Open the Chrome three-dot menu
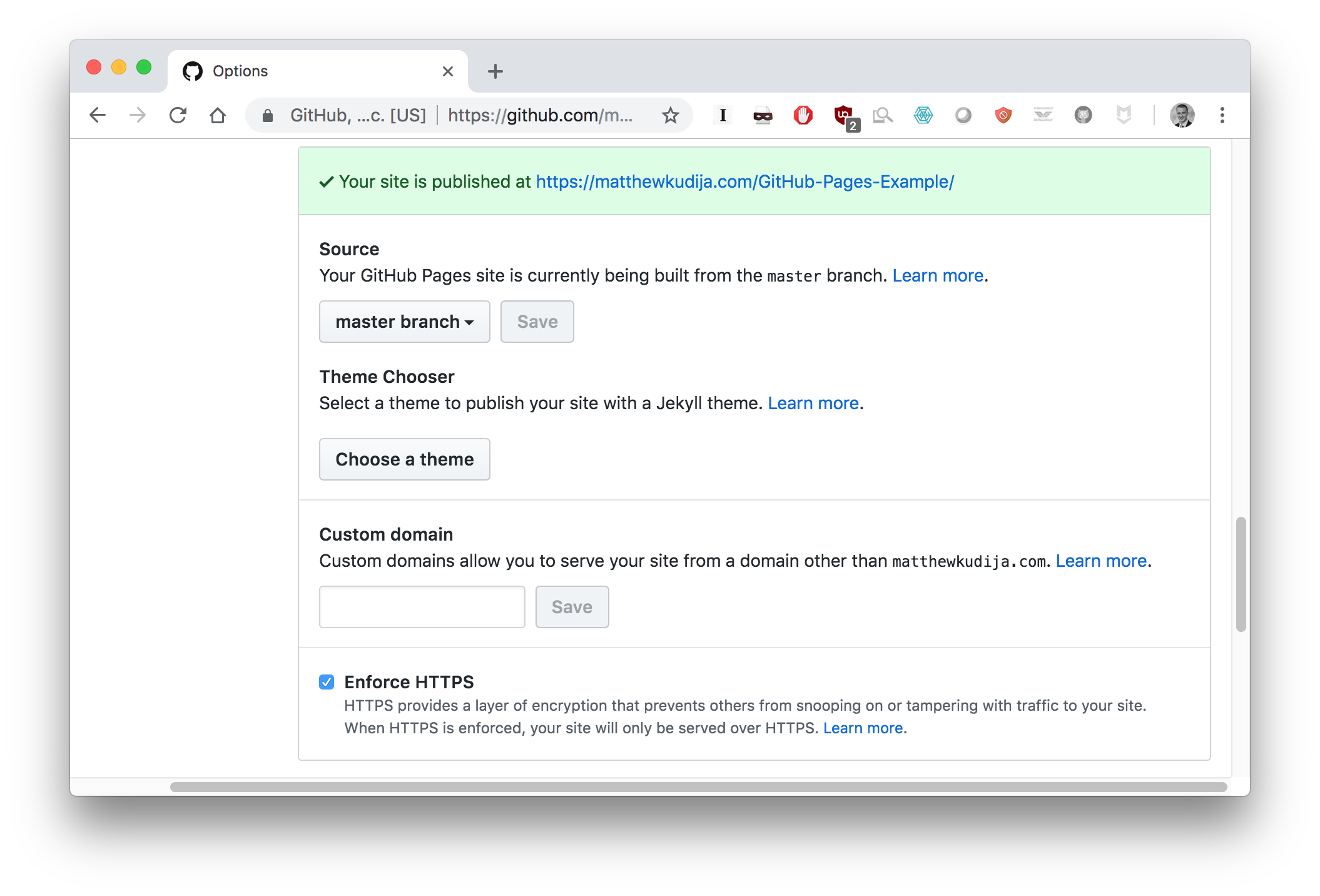The height and width of the screenshot is (896, 1320). pyautogui.click(x=1222, y=115)
